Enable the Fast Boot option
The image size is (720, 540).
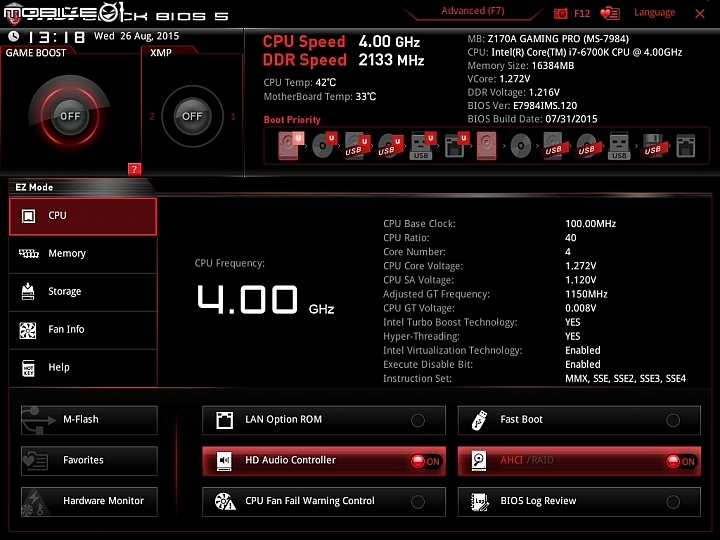tap(579, 420)
